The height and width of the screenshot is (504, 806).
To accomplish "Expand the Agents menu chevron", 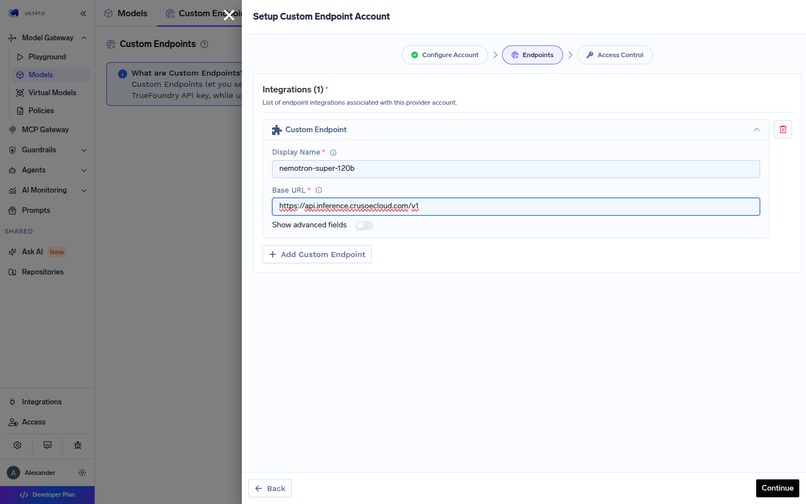I will (84, 170).
